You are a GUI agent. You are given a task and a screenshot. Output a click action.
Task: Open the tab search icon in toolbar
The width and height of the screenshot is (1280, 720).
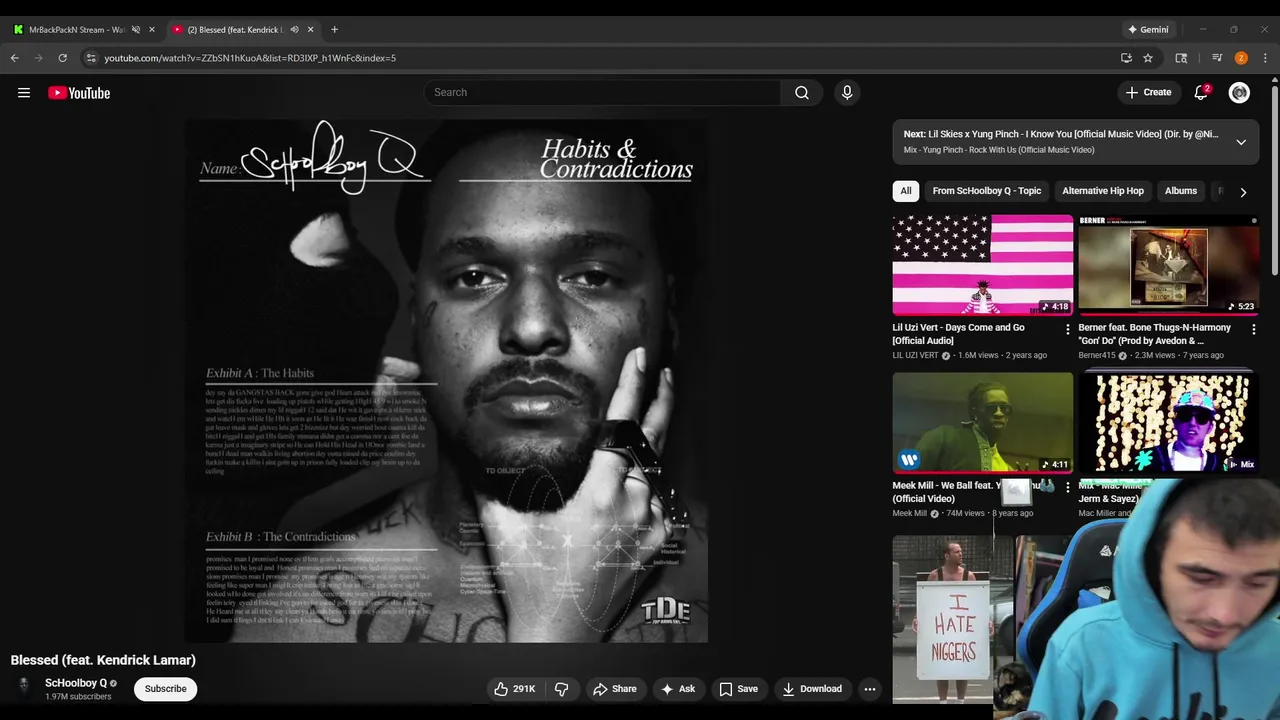(1181, 58)
